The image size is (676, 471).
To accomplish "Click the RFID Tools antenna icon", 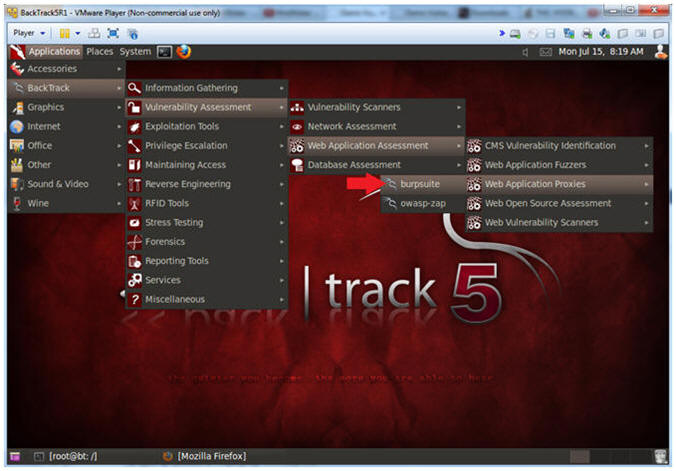I will click(x=135, y=204).
